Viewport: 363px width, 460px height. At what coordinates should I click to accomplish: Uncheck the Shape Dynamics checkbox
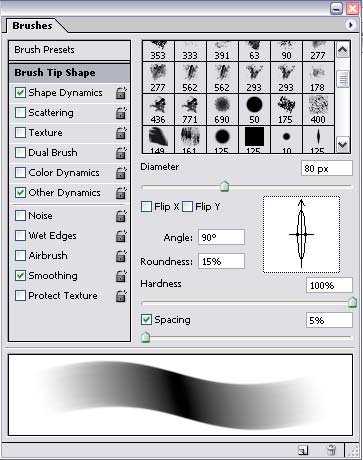click(20, 93)
